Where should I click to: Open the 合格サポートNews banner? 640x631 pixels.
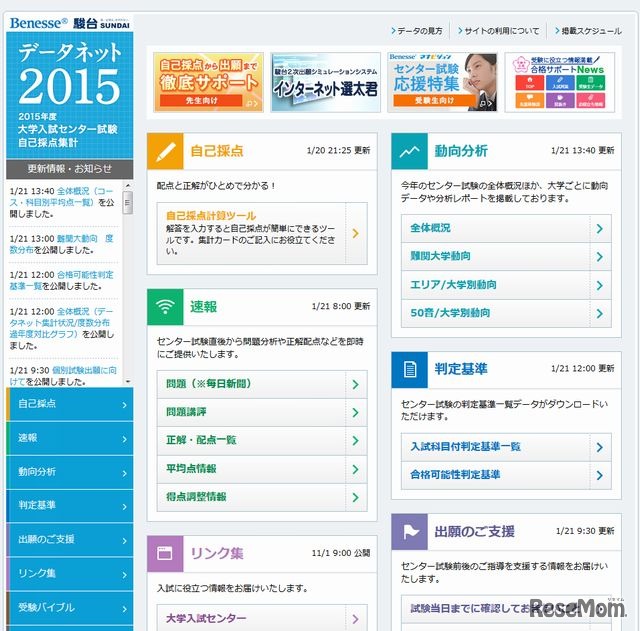pos(560,82)
